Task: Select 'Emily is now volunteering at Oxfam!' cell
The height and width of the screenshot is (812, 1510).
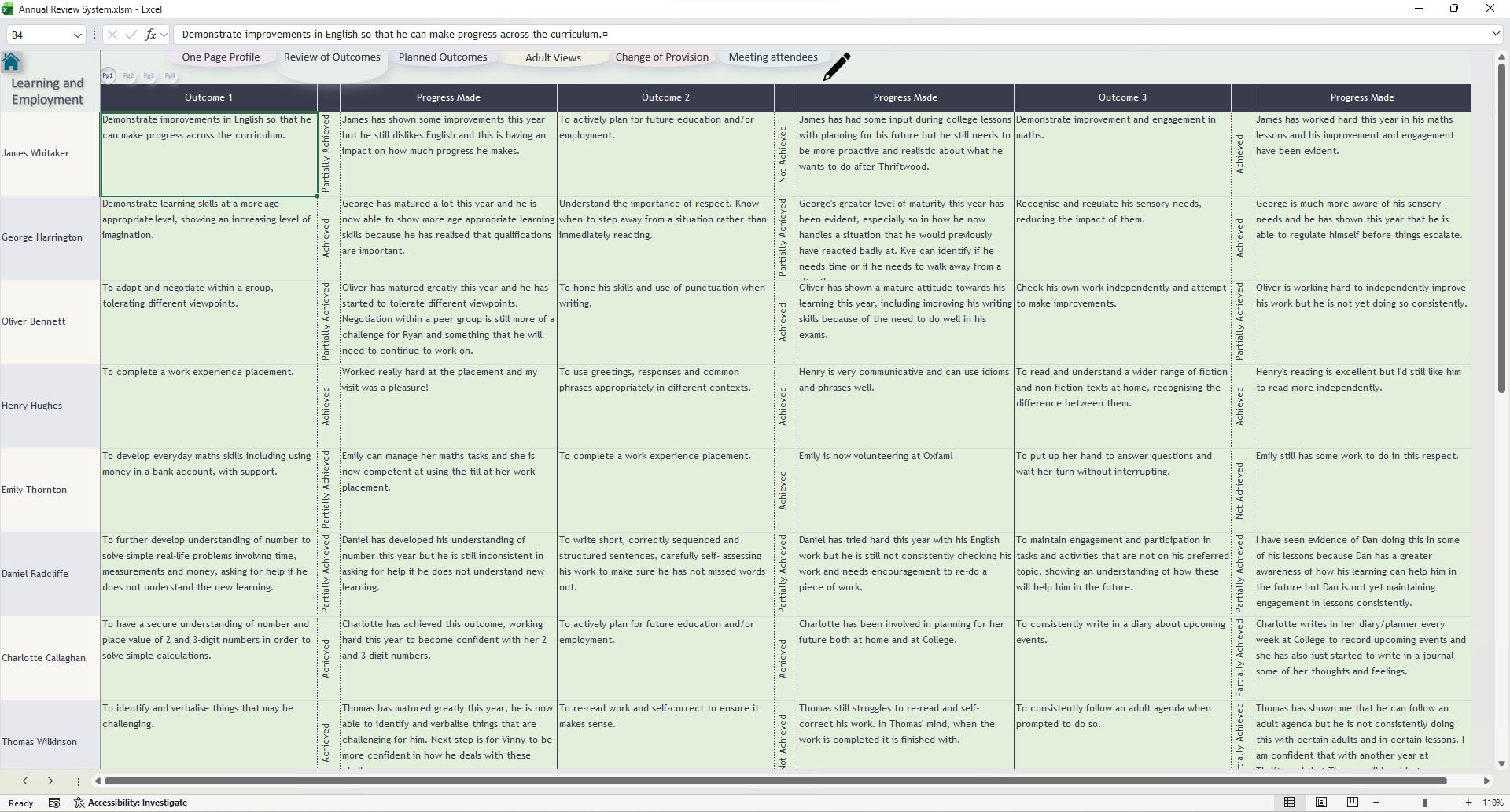Action: 905,490
